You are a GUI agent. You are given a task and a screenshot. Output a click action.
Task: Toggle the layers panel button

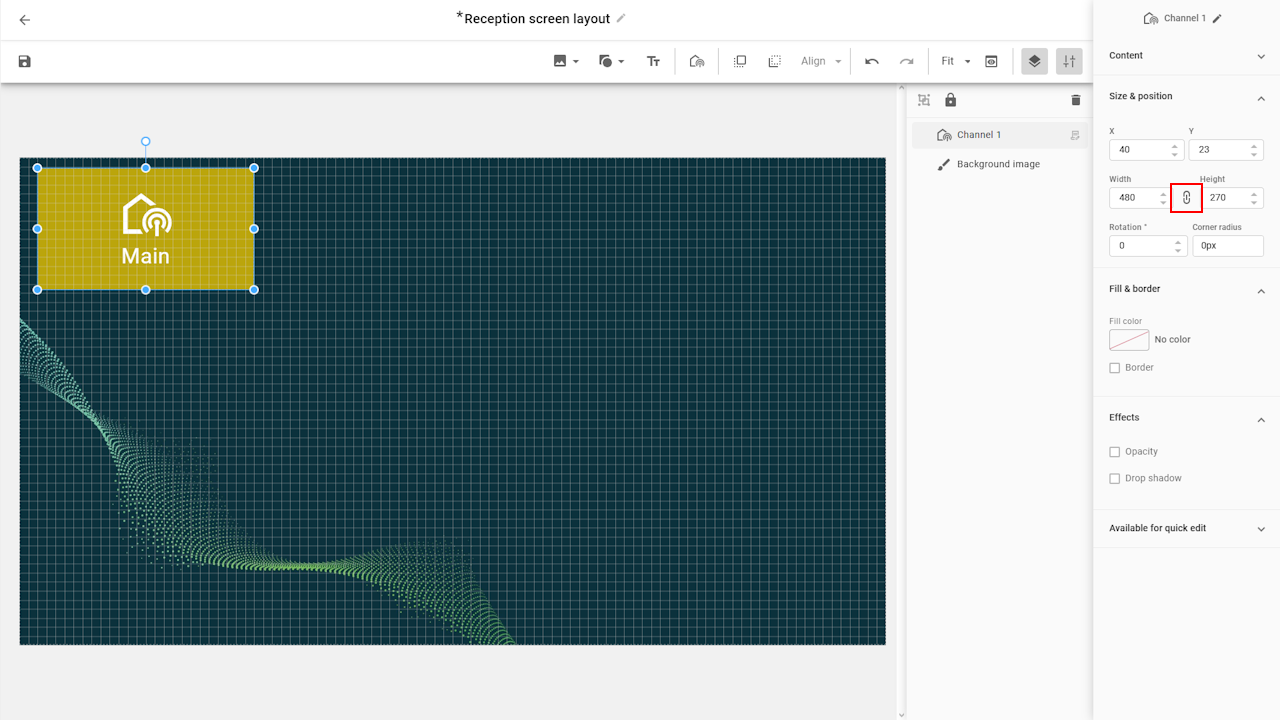1034,62
